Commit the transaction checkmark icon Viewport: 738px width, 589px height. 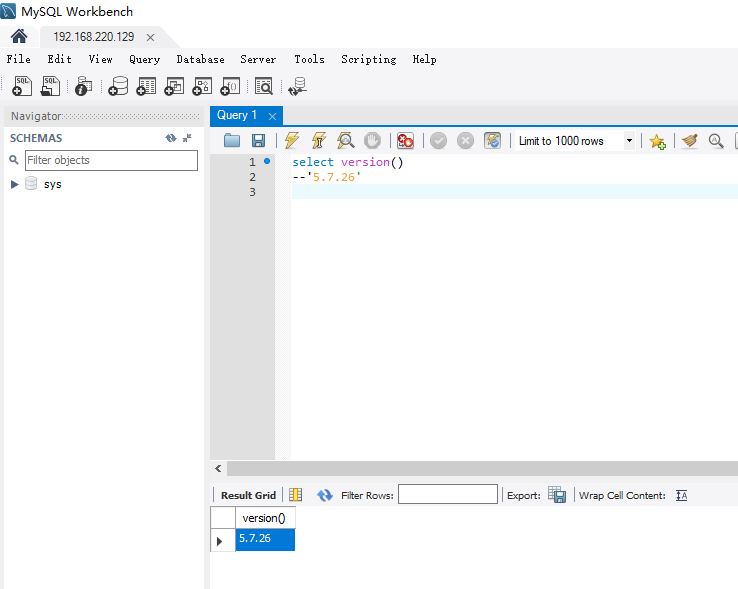pyautogui.click(x=438, y=140)
